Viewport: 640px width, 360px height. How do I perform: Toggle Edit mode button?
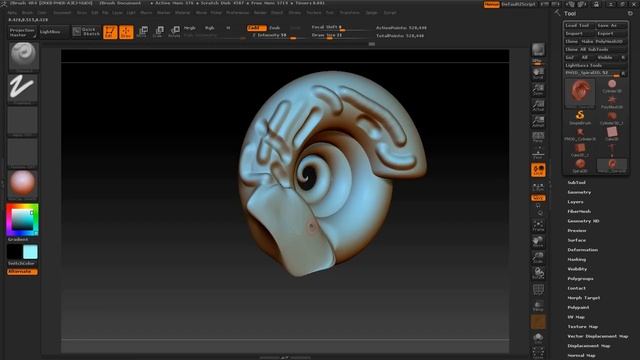click(110, 32)
